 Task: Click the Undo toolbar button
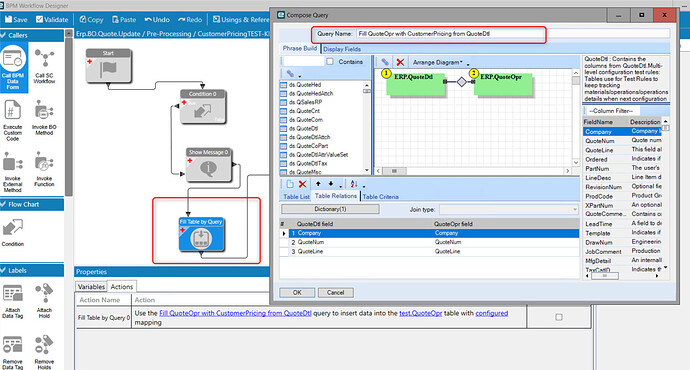point(157,19)
